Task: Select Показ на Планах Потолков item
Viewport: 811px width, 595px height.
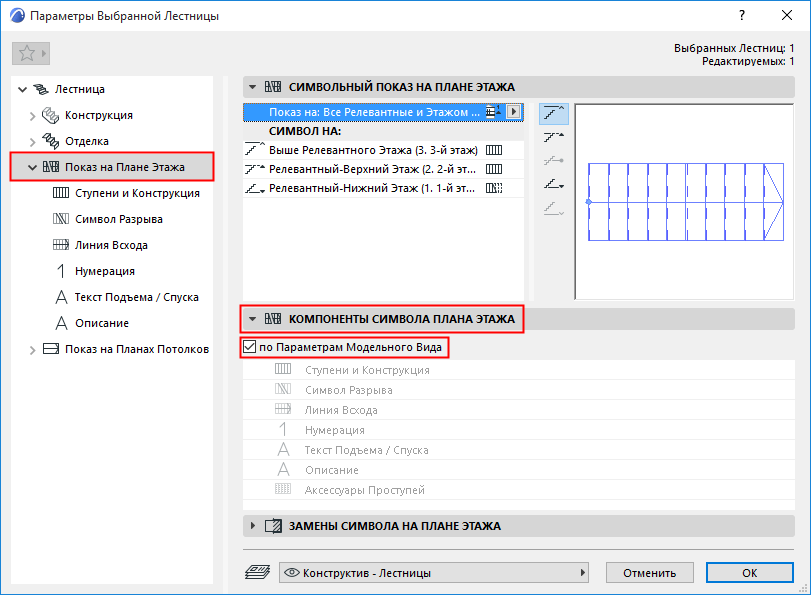Action: 137,349
